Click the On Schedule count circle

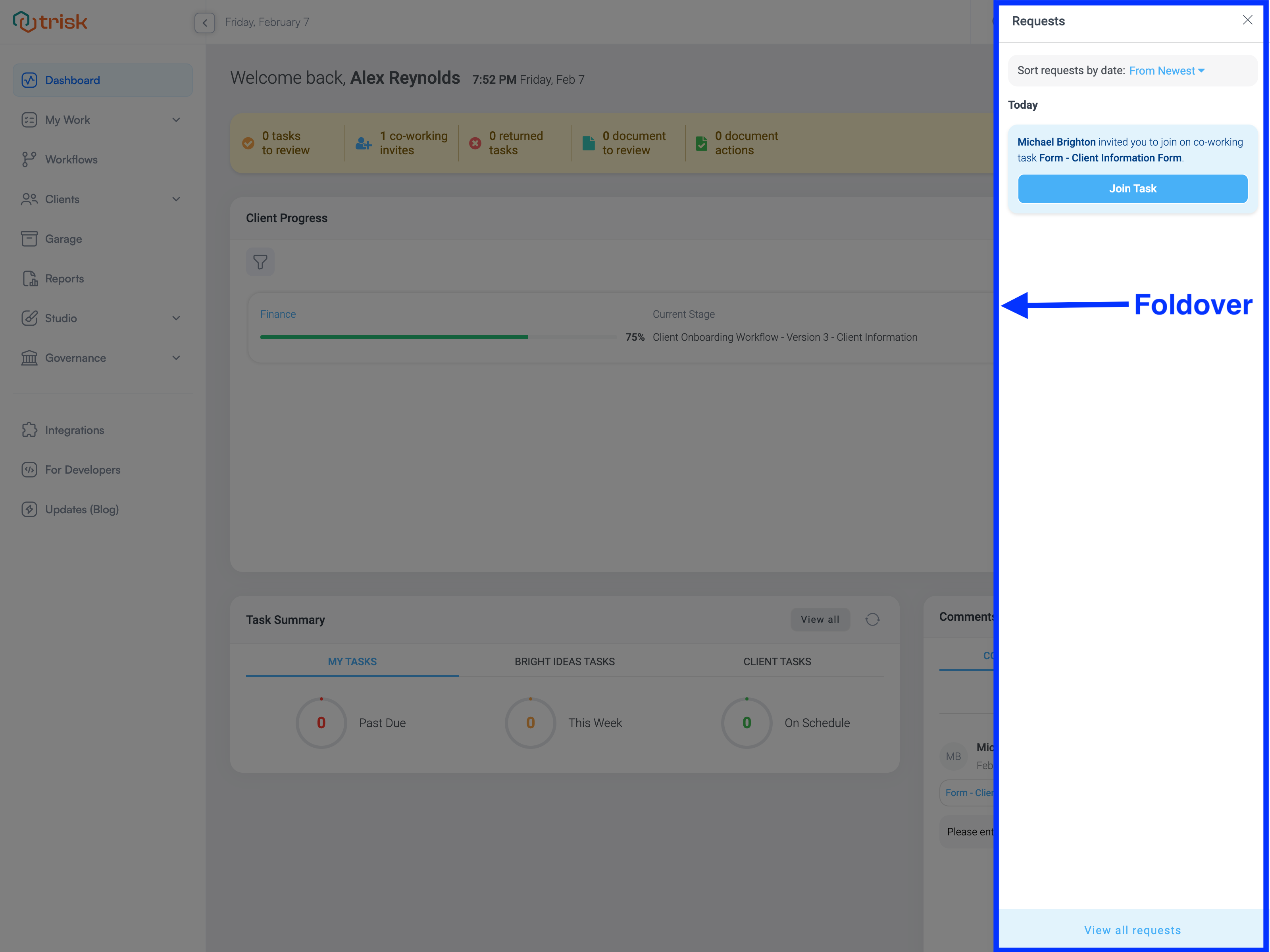click(x=747, y=722)
